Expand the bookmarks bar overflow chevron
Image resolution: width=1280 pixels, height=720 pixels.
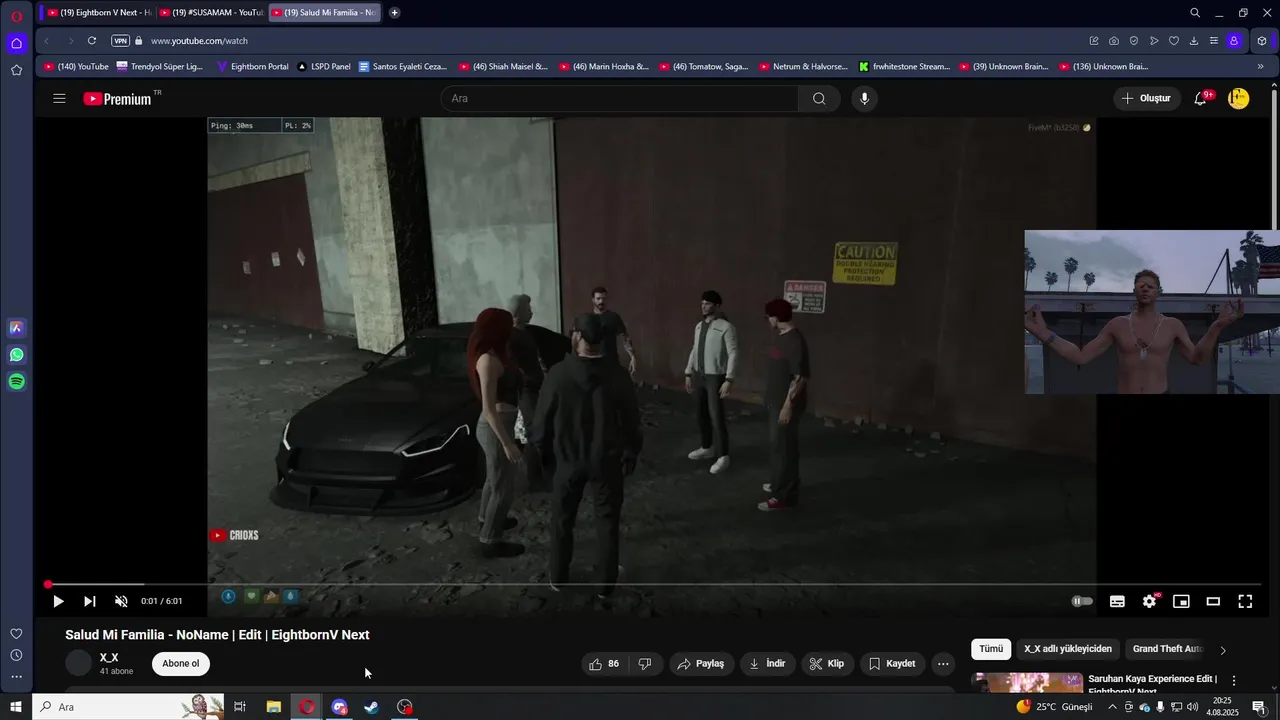tap(1260, 67)
